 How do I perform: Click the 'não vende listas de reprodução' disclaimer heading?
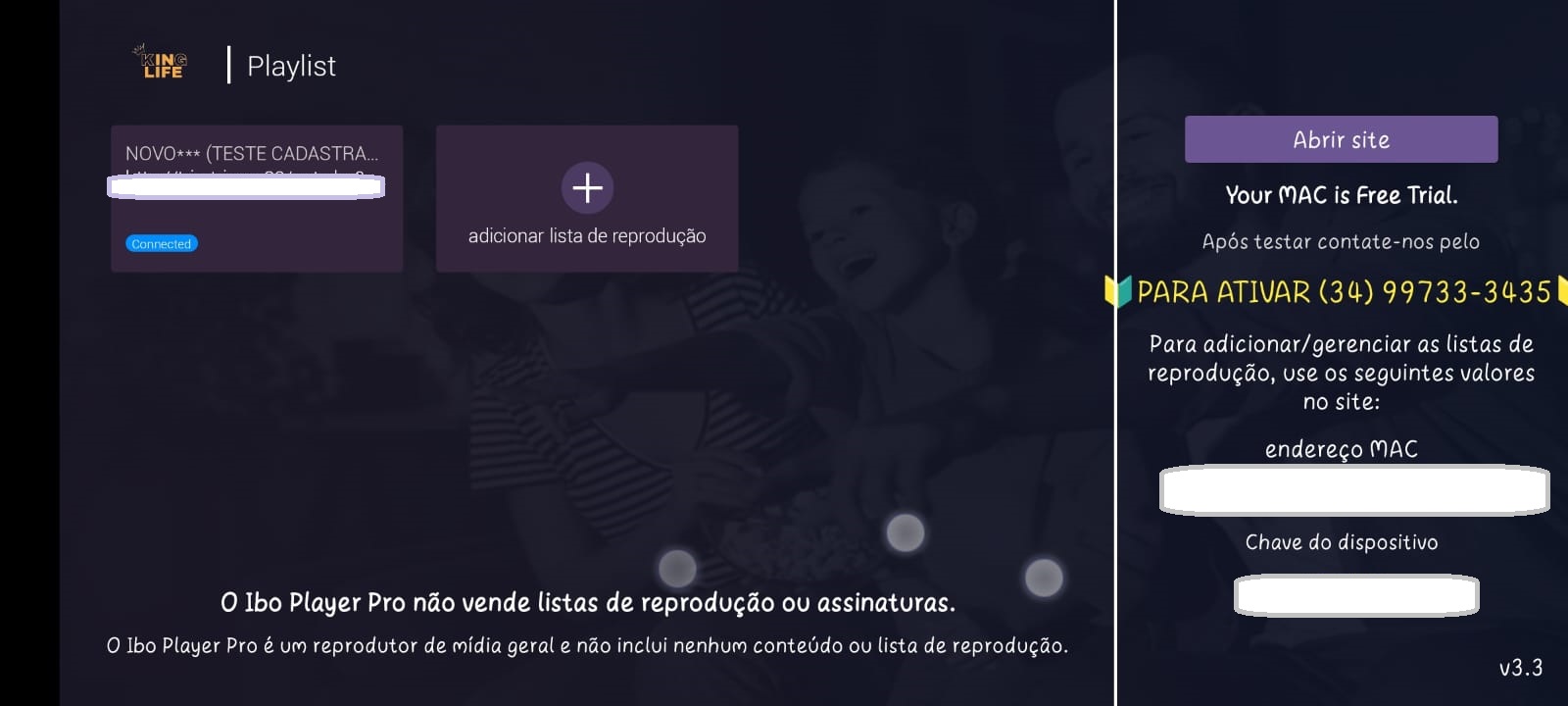point(588,602)
